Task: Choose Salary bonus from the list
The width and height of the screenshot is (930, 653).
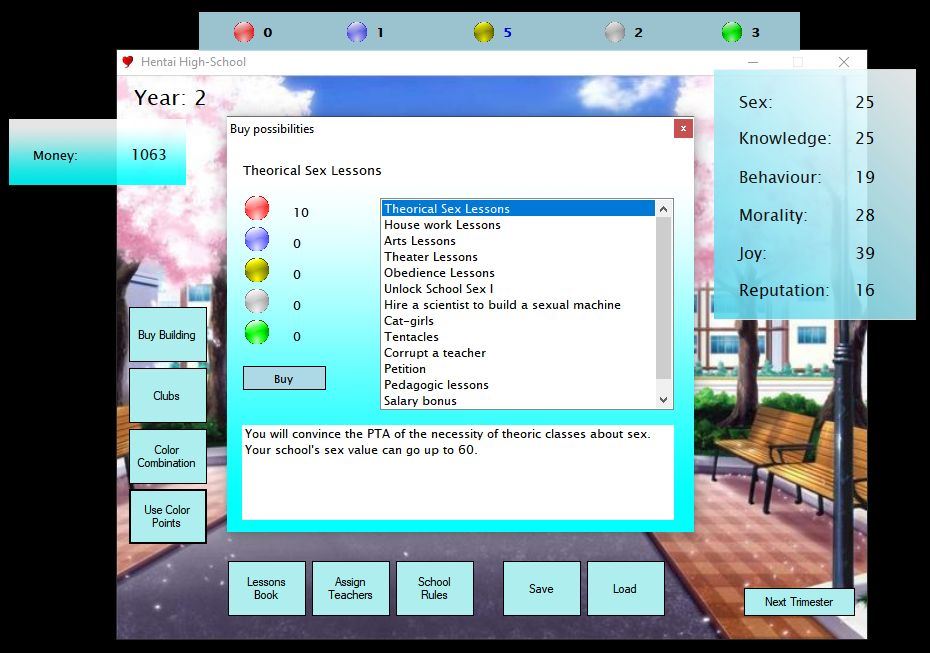Action: pyautogui.click(x=420, y=401)
